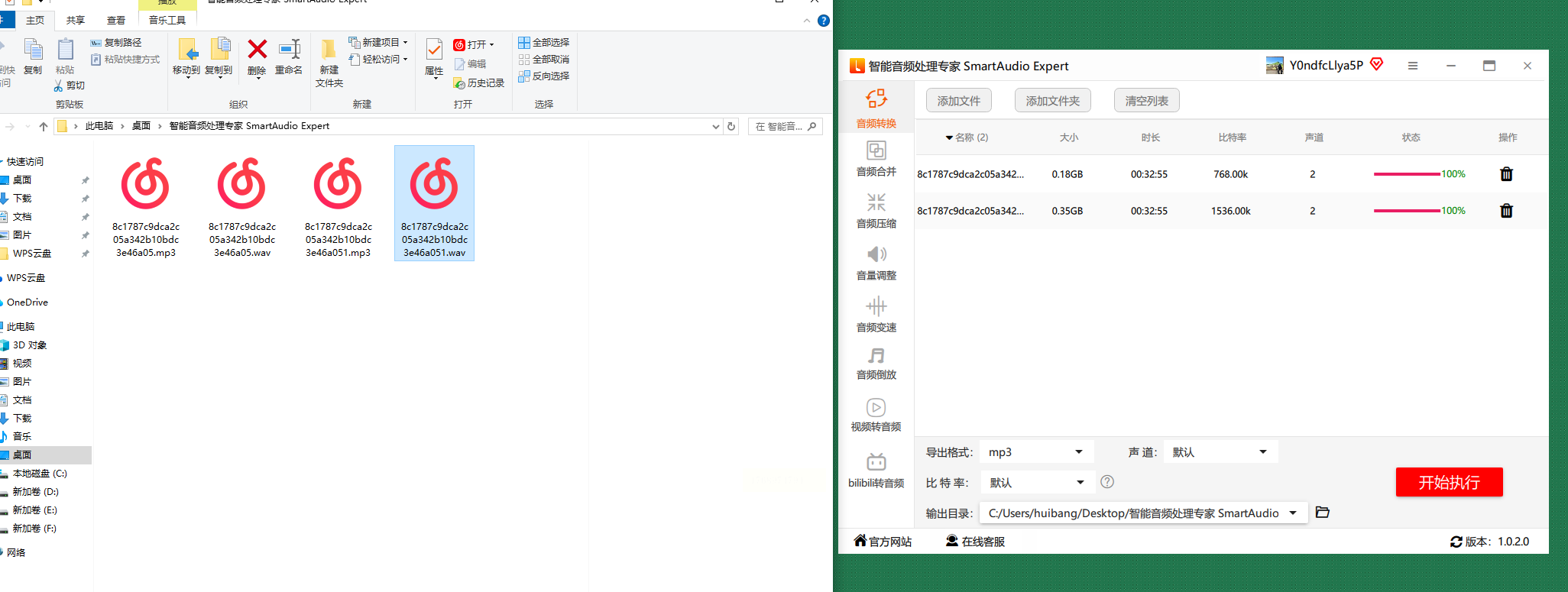Click the 添加文件 add file button
Screen dimensions: 1568x592
959,101
